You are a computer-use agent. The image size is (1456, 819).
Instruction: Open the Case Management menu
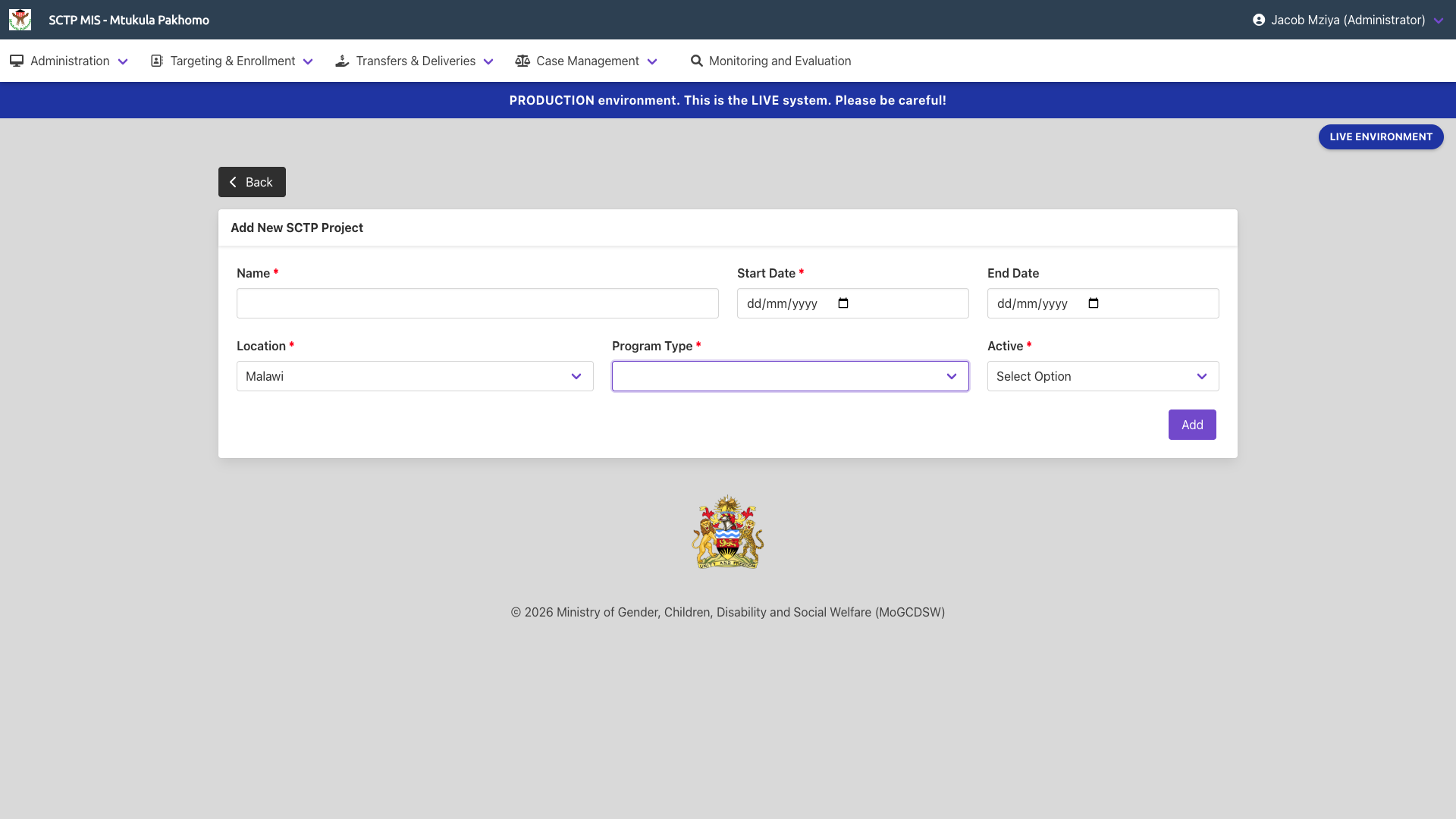[x=586, y=61]
